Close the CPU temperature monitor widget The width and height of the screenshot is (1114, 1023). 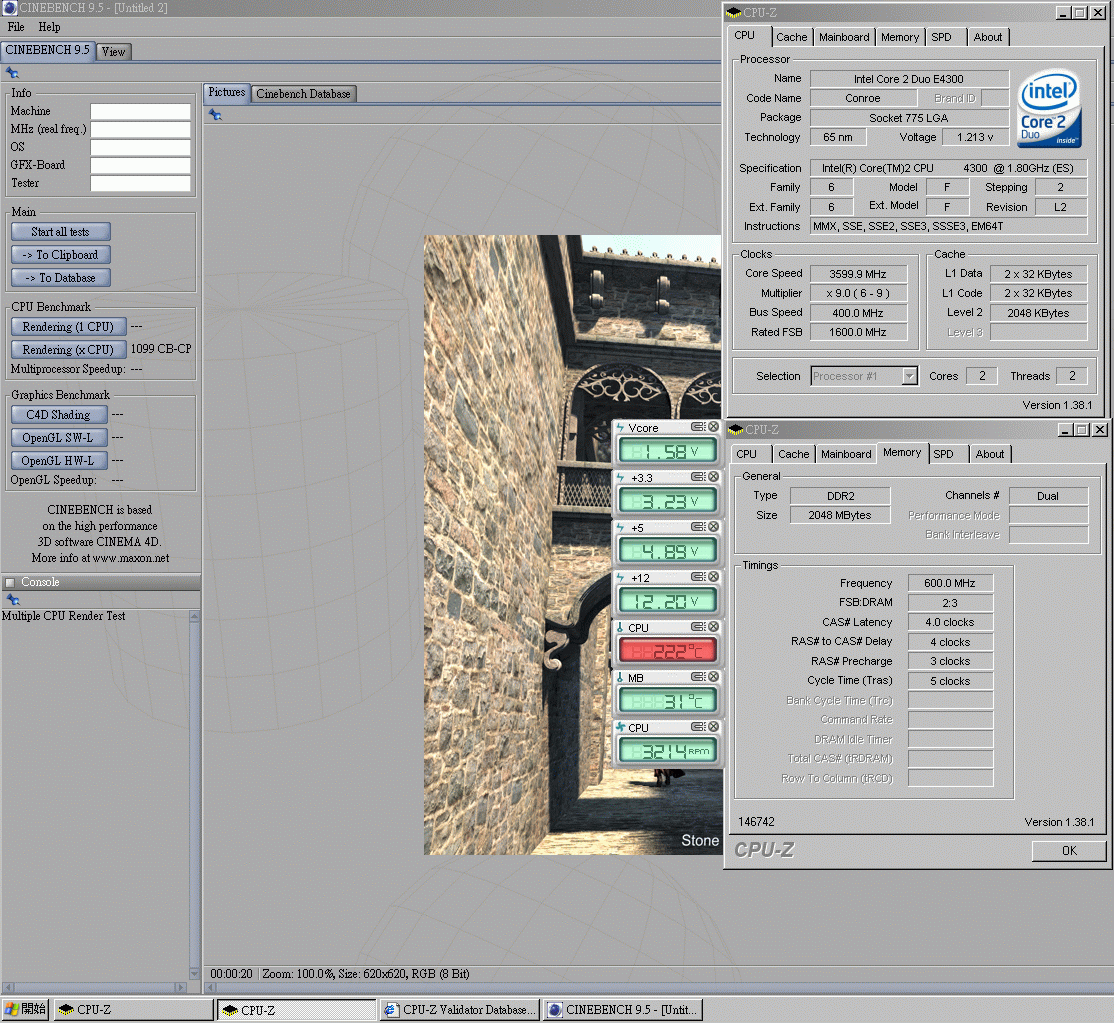[713, 627]
